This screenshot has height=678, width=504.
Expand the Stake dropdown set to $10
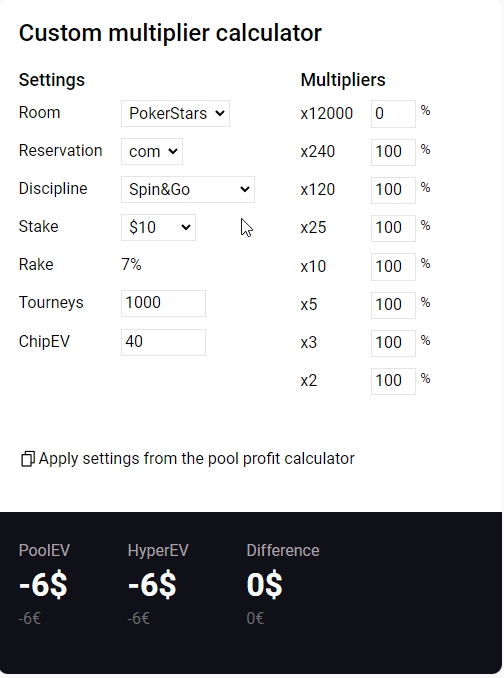[x=158, y=227]
